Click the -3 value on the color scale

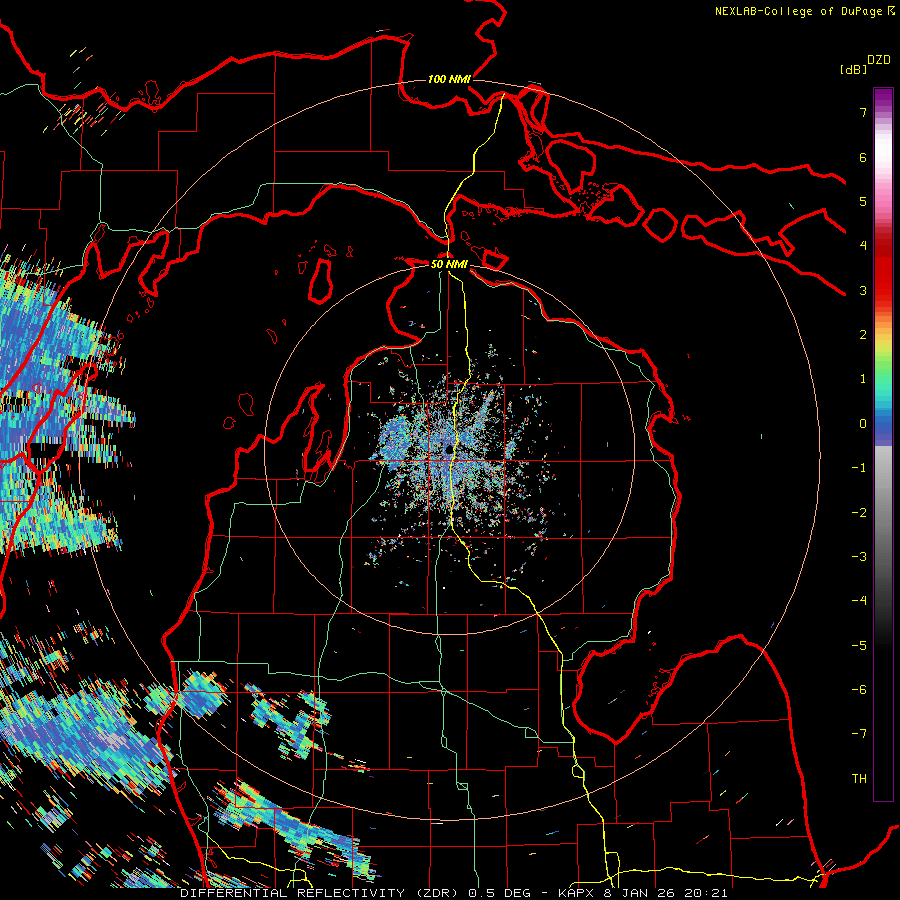click(859, 557)
